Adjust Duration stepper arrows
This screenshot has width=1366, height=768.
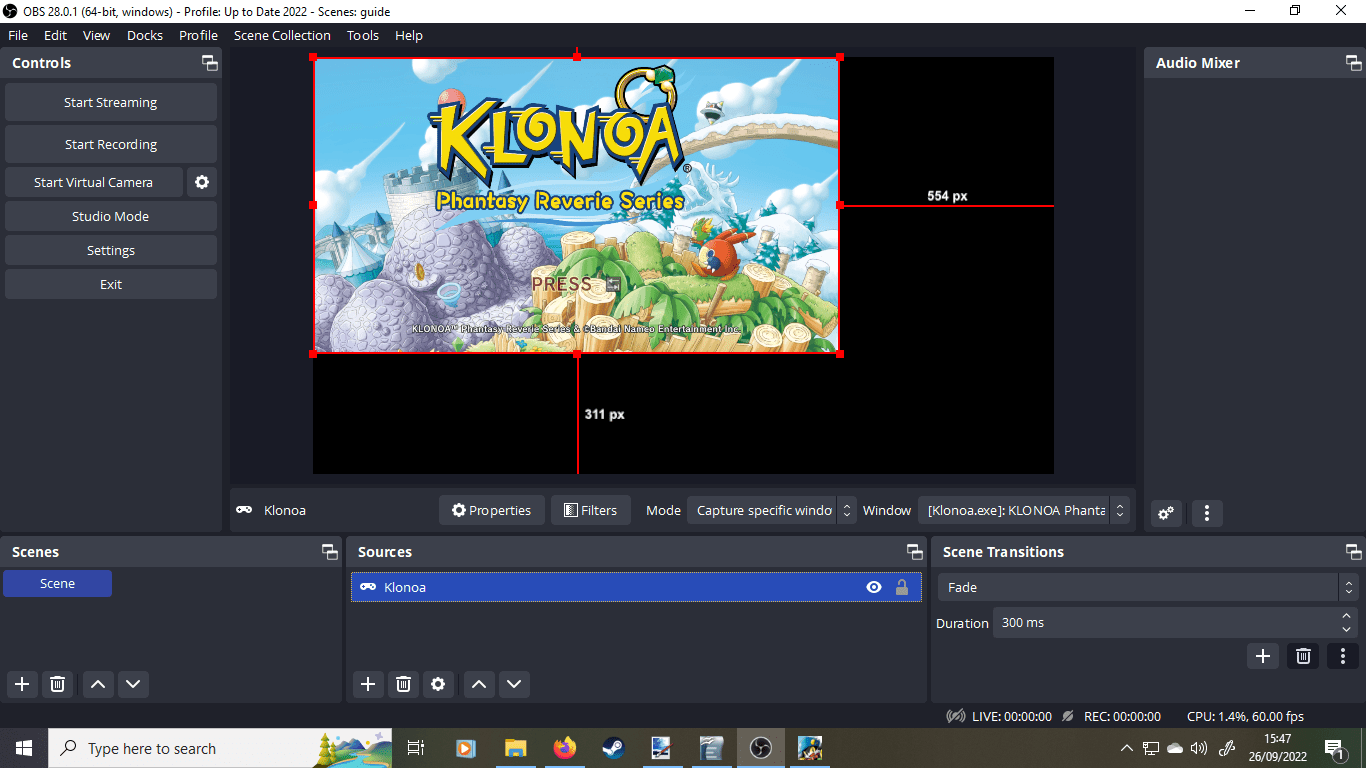[x=1347, y=623]
